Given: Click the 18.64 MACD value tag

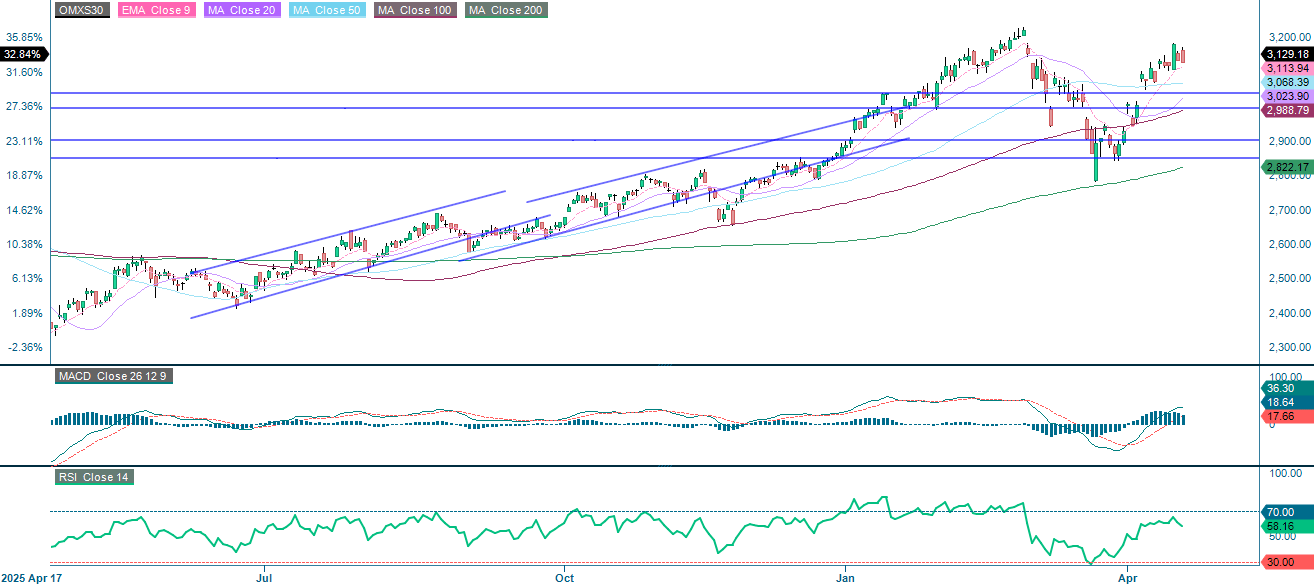Looking at the screenshot, I should click(1286, 401).
